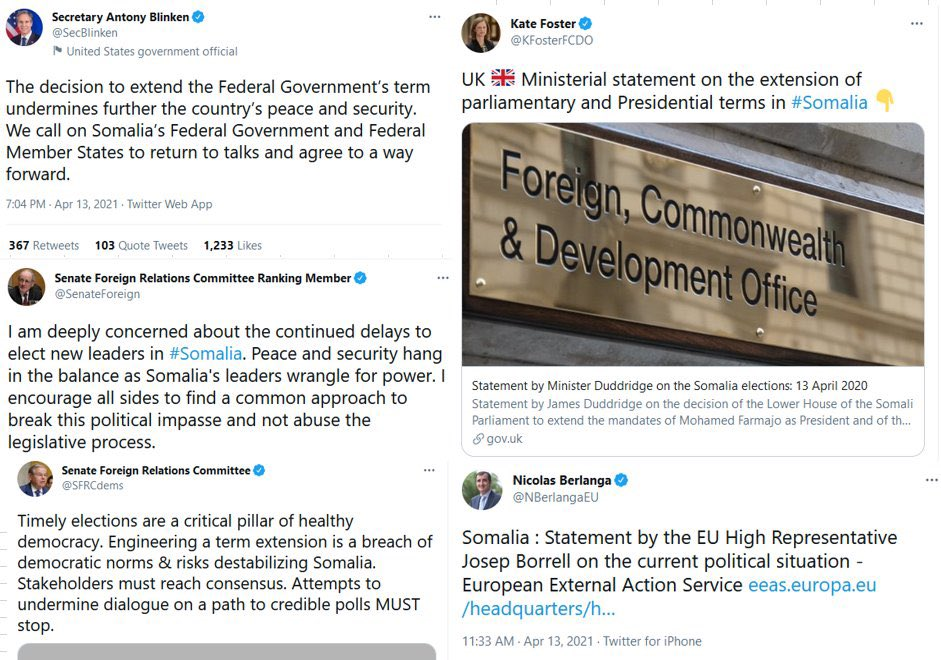Open more options on Kate Foster's tweet
The height and width of the screenshot is (660, 941).
pyautogui.click(x=916, y=23)
